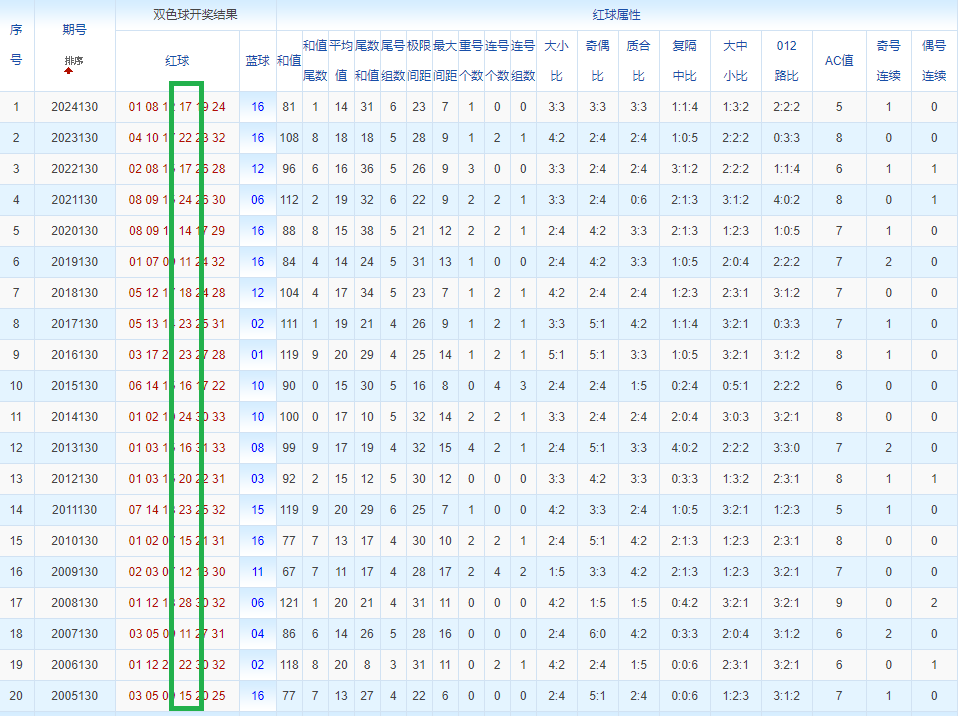Select the 期号 column header

pos(74,29)
